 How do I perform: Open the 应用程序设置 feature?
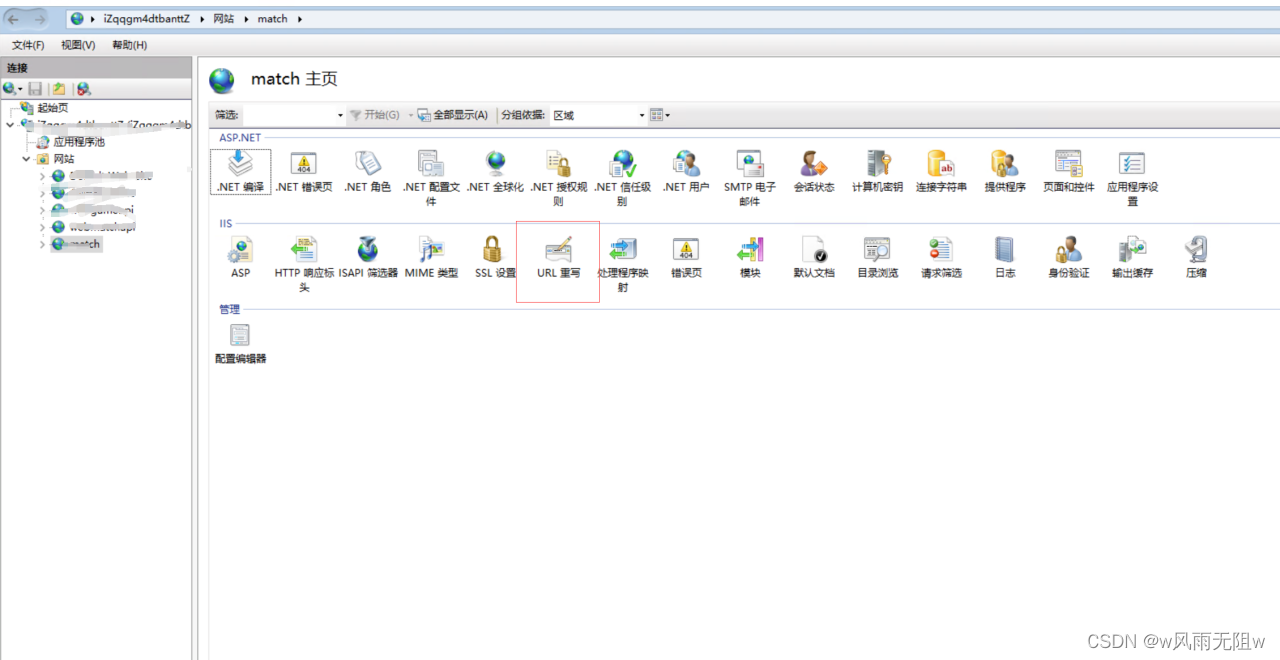(x=1132, y=178)
